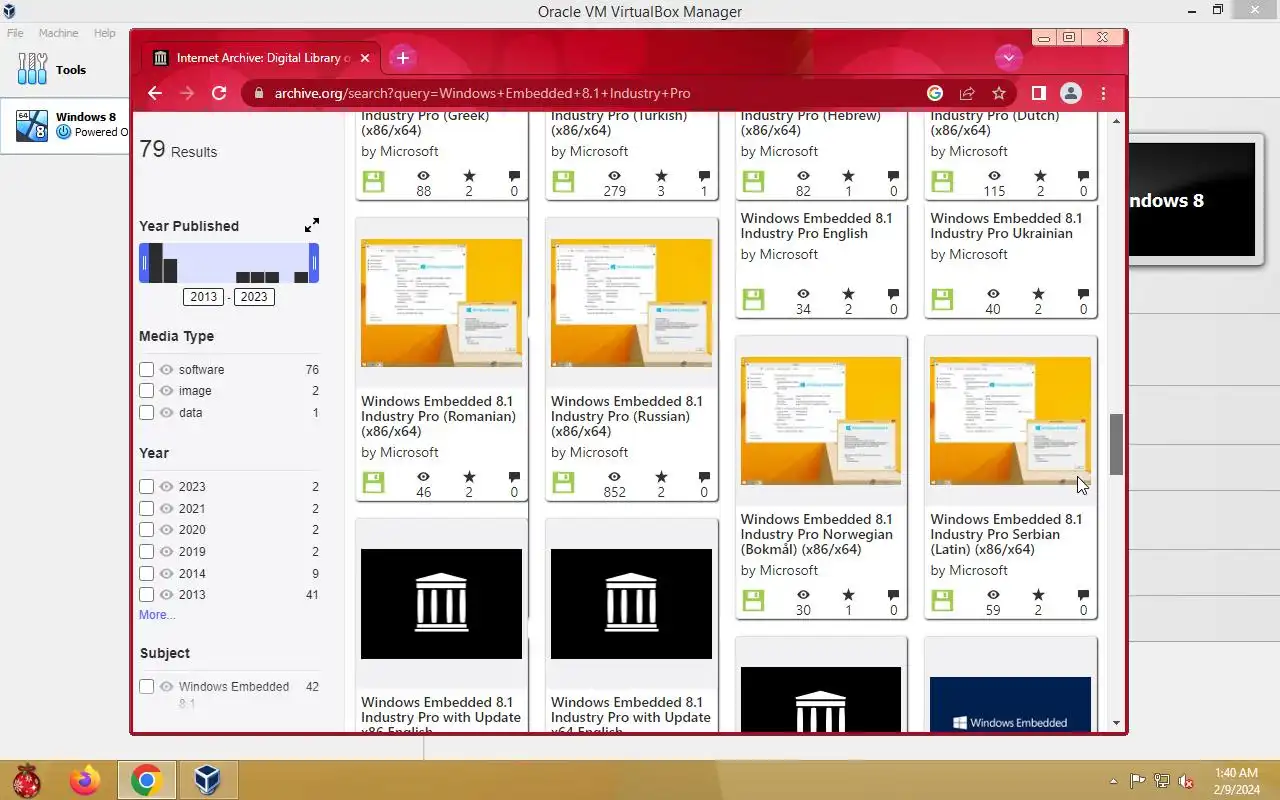Click software floppy icon on Russian card

pyautogui.click(x=563, y=483)
